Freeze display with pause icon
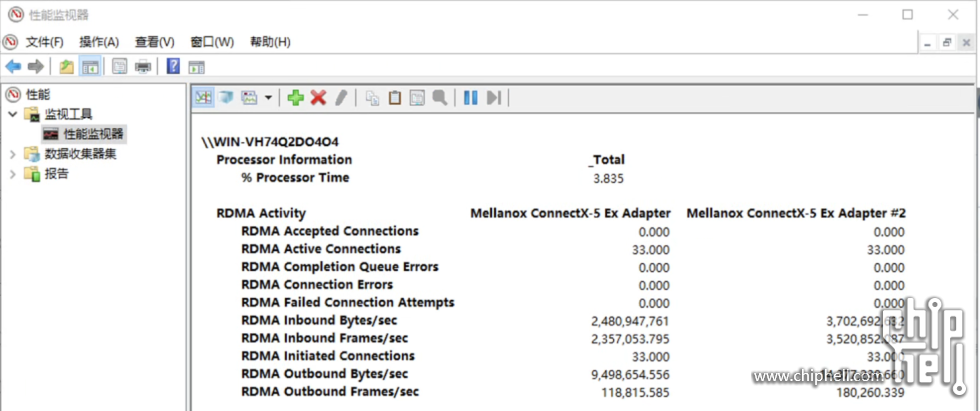This screenshot has height=411, width=980. (x=471, y=97)
